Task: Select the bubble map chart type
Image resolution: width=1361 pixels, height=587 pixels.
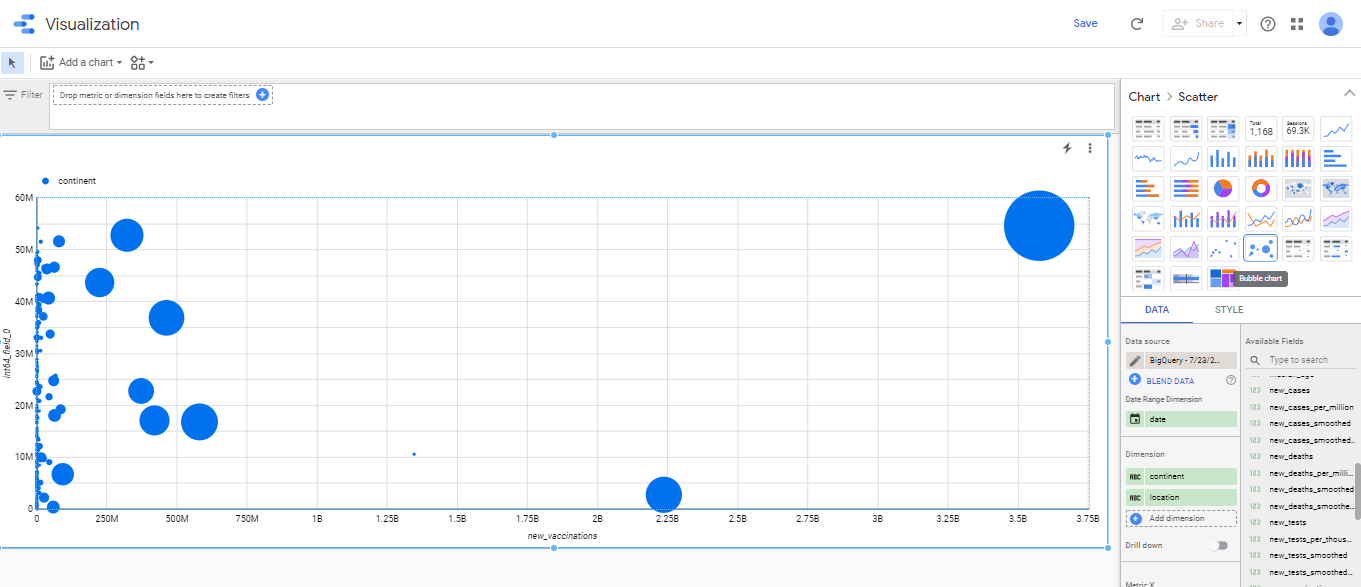Action: 1298,188
